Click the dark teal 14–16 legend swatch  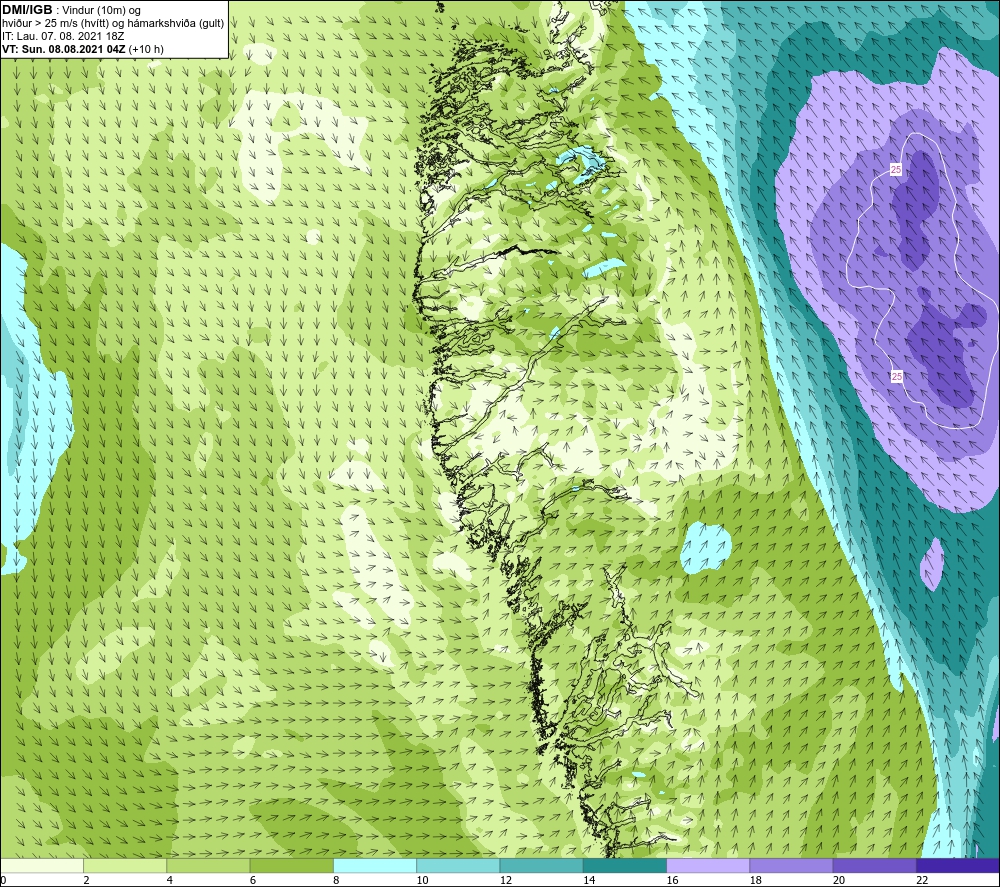tap(625, 865)
